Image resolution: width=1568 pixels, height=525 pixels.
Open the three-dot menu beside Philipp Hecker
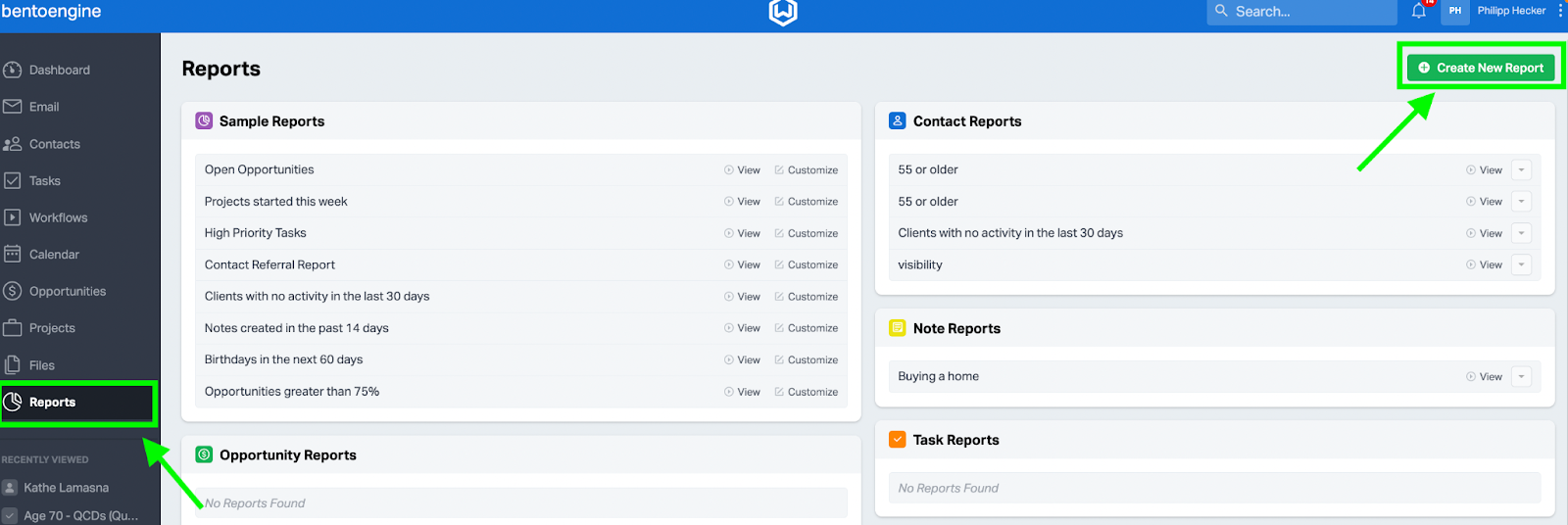[x=1560, y=11]
